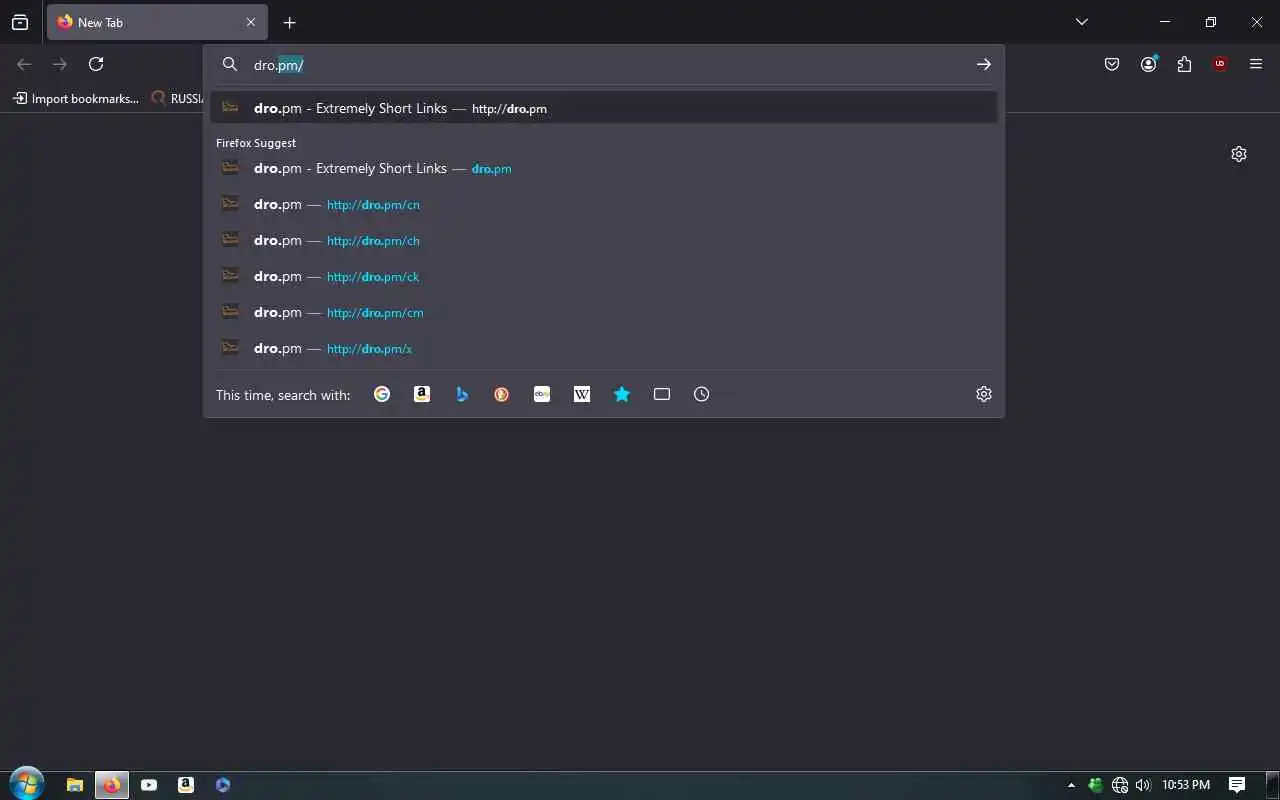Search with Bing this time

tap(462, 394)
